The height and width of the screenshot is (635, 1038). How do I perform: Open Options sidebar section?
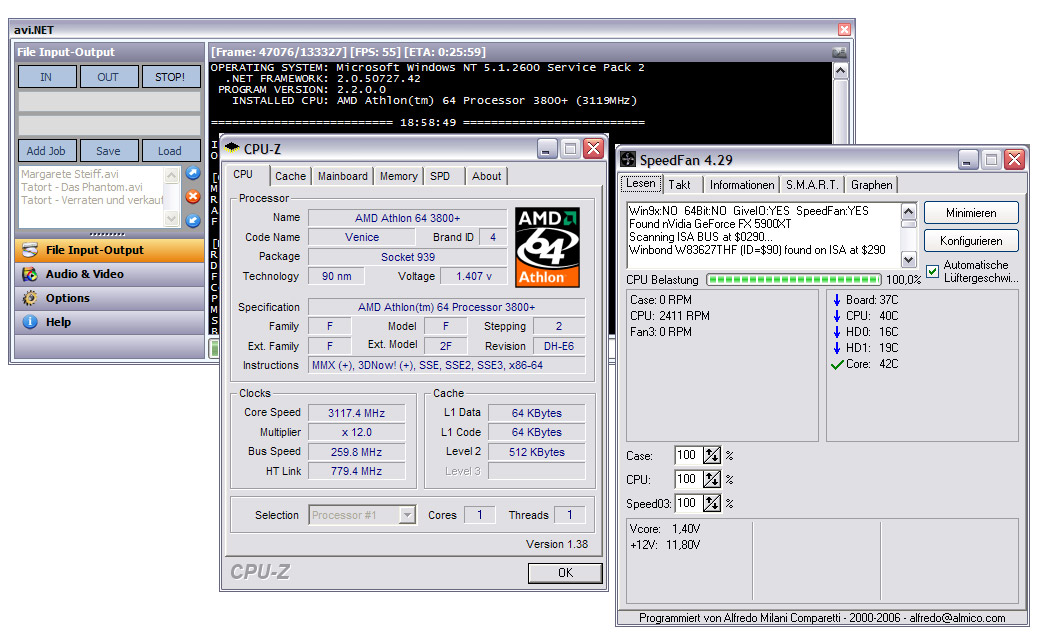[109, 298]
